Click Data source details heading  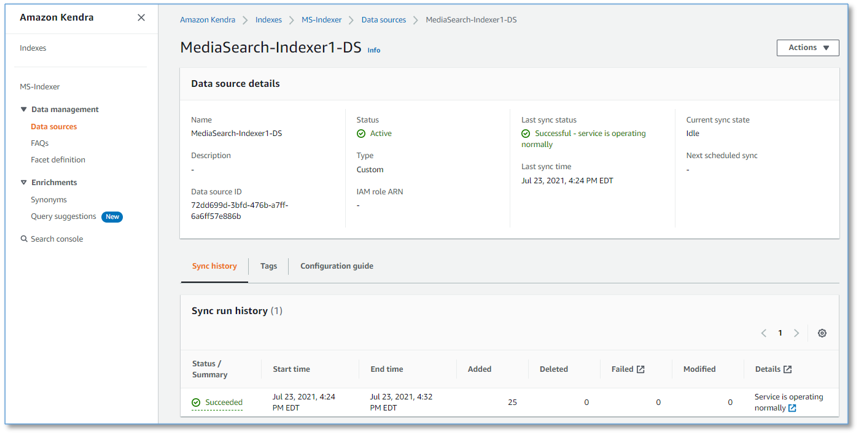pos(235,84)
